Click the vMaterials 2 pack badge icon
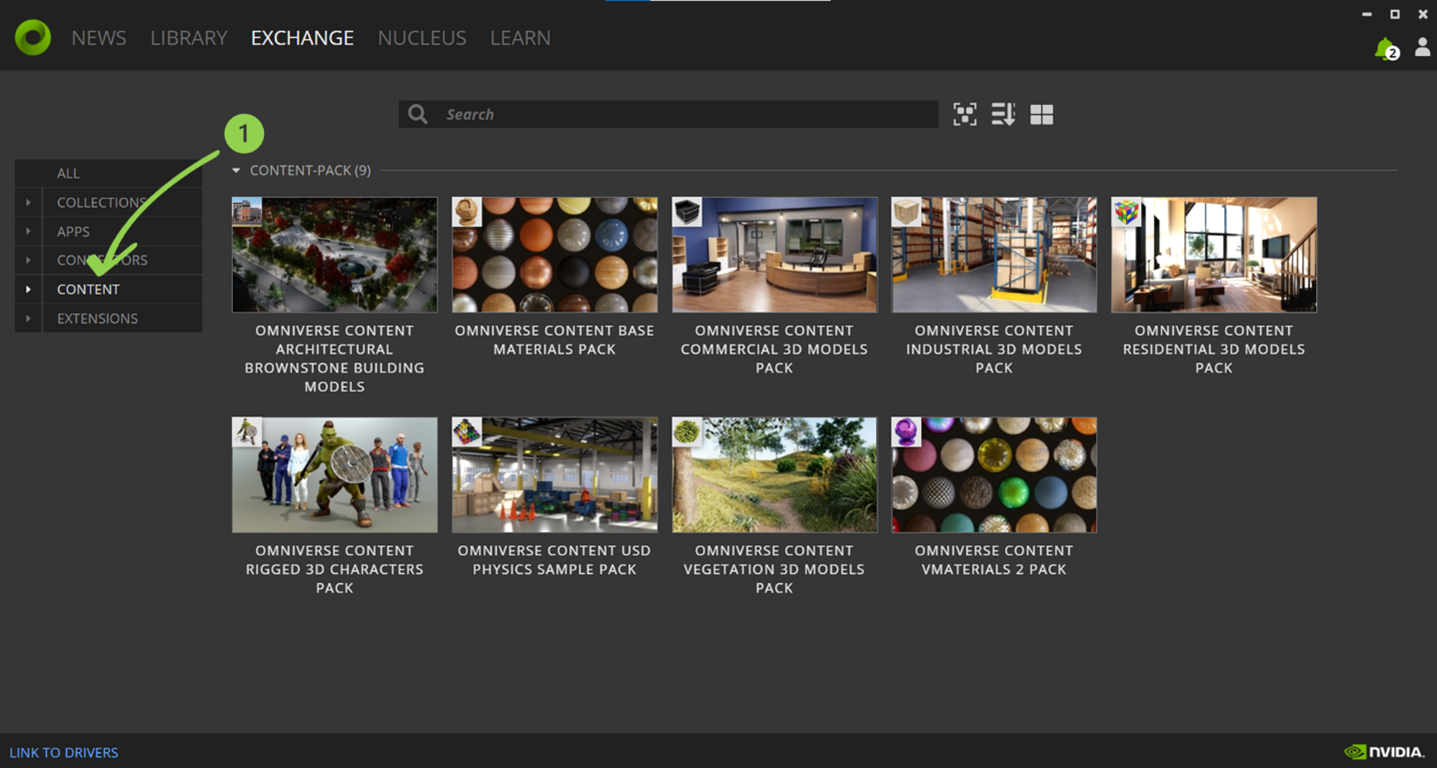 pyautogui.click(x=907, y=432)
